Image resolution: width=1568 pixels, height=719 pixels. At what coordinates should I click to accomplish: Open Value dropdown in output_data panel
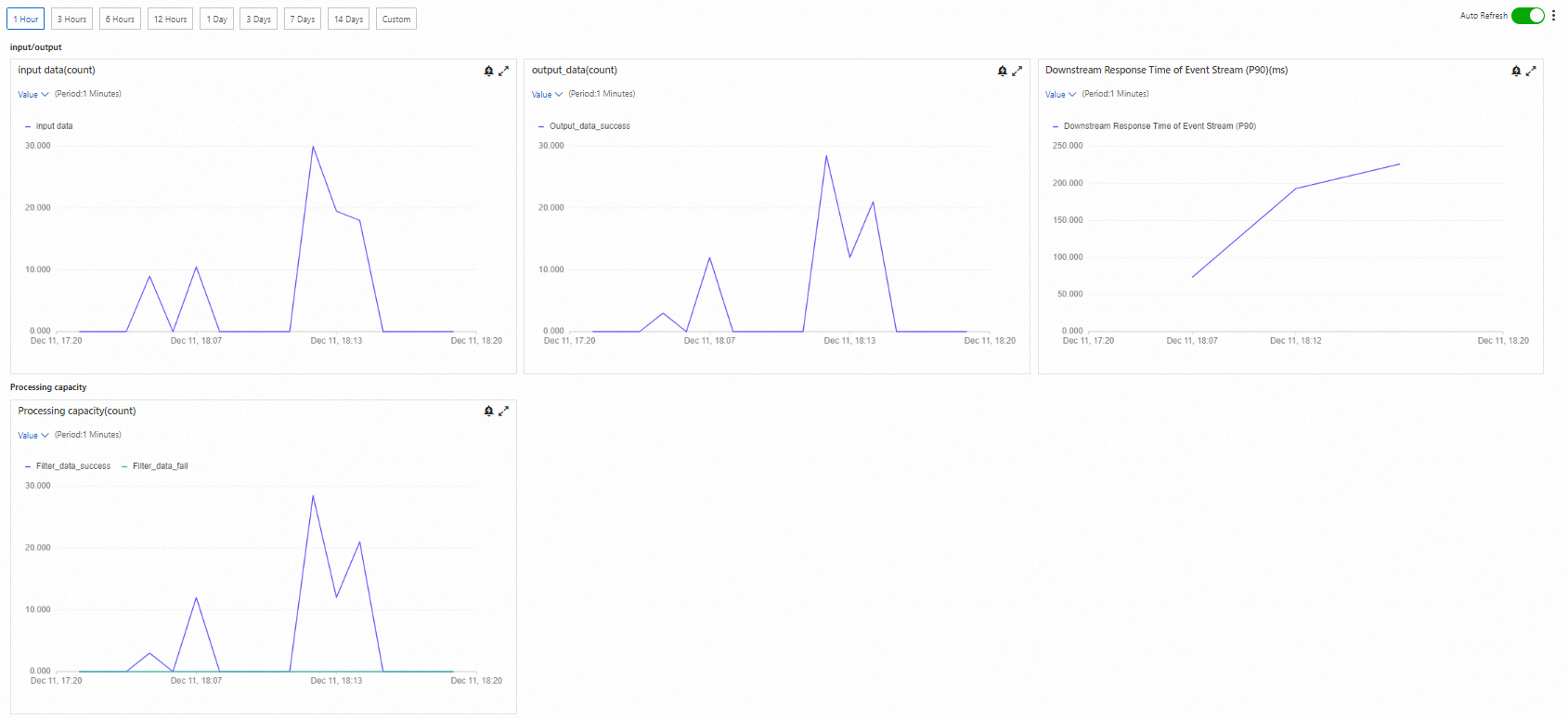click(547, 95)
